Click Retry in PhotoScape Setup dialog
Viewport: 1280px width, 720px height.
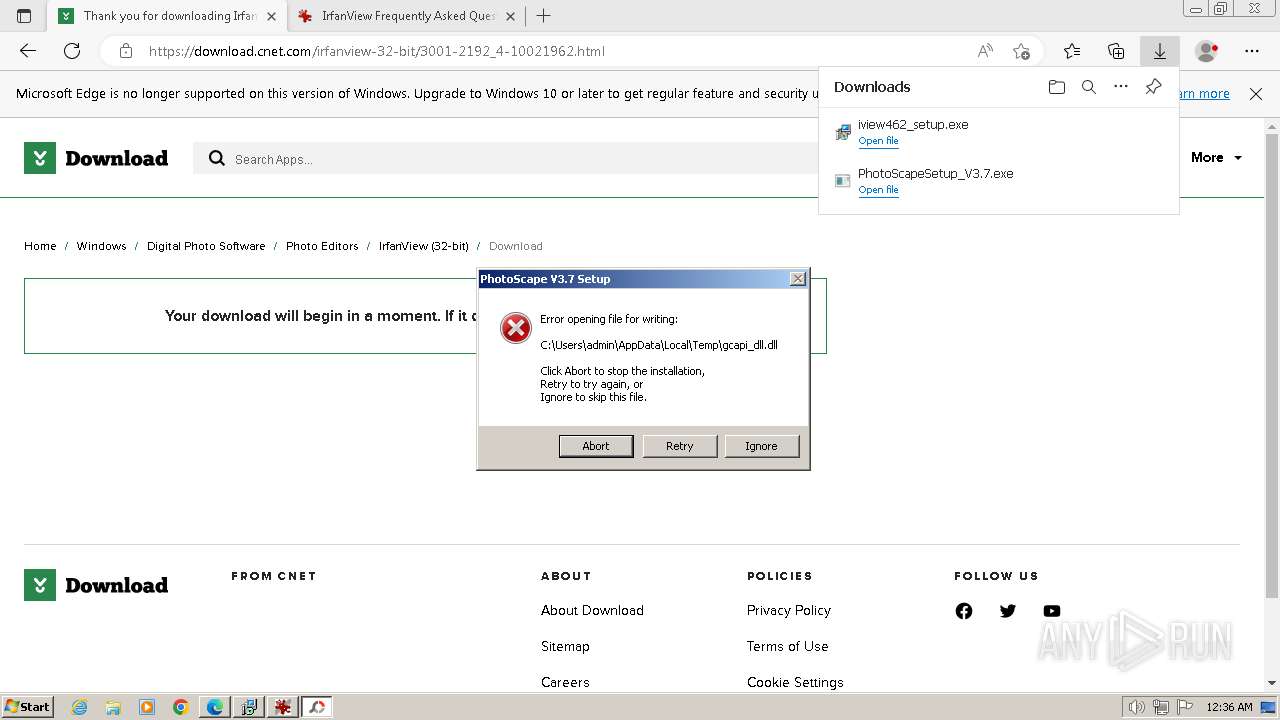680,446
